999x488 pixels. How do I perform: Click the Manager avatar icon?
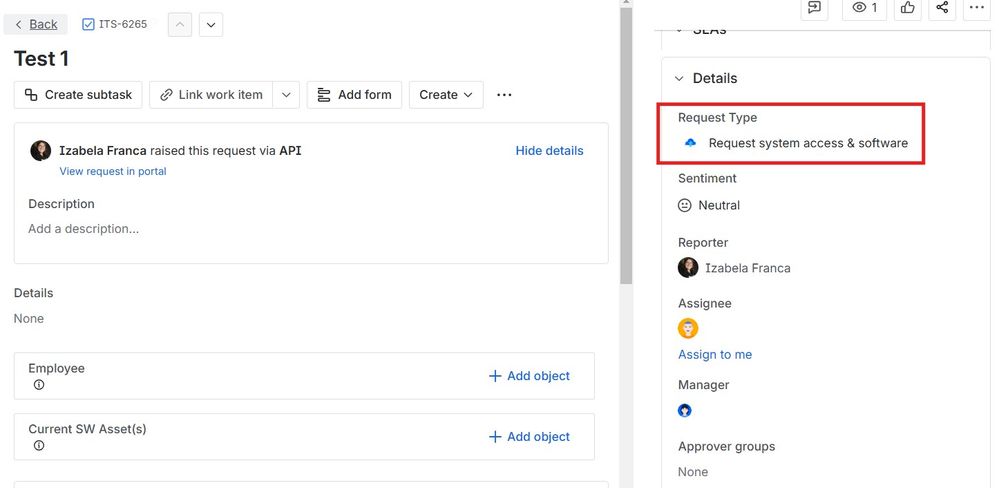[685, 411]
